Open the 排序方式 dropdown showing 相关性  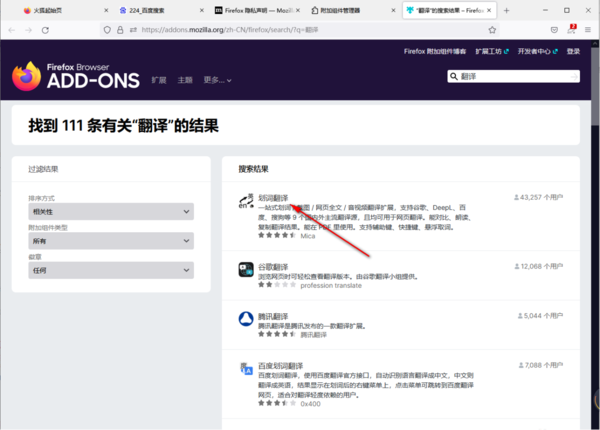coord(111,212)
